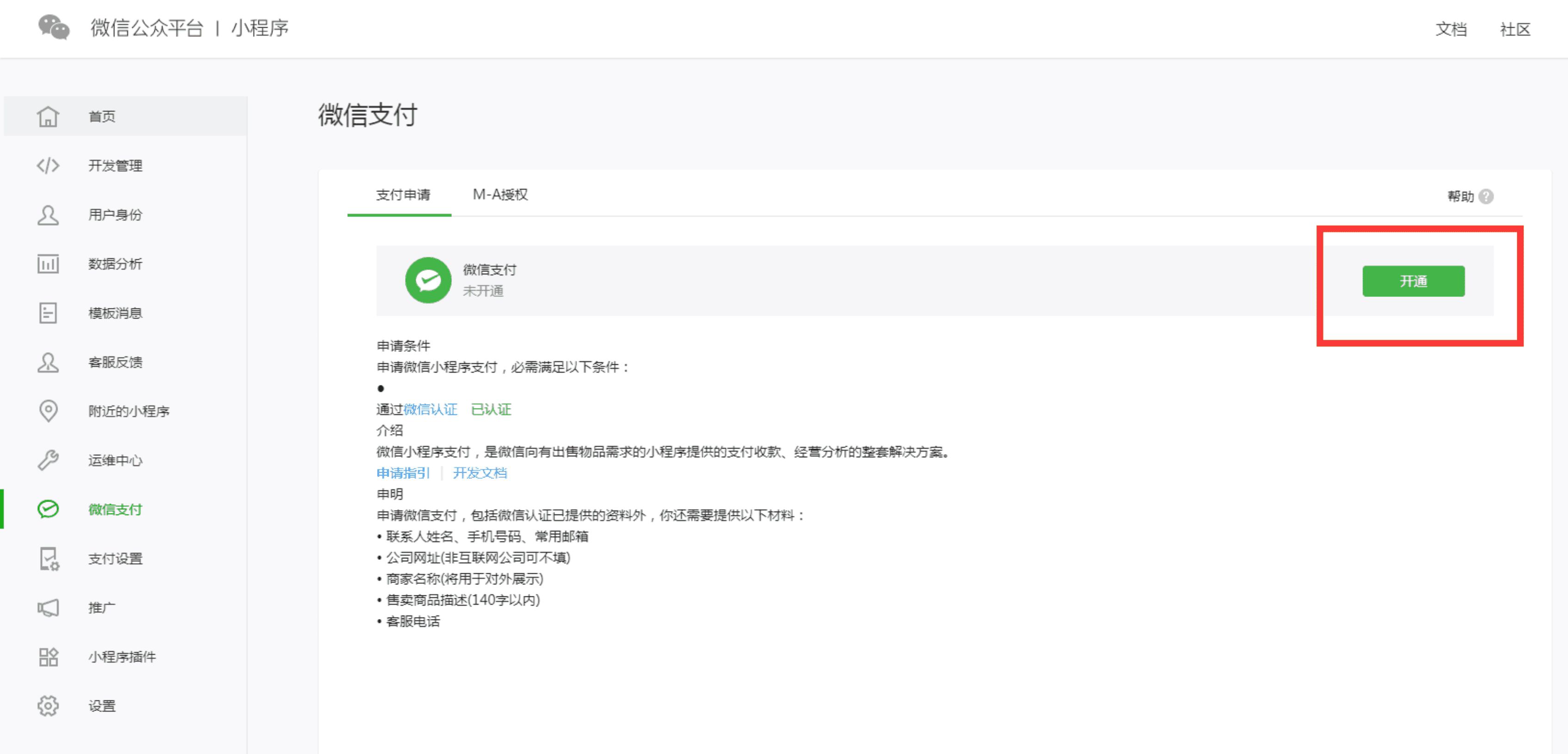The image size is (1568, 754).
Task: Click the code brackets icon for 开发管理
Action: 48,166
